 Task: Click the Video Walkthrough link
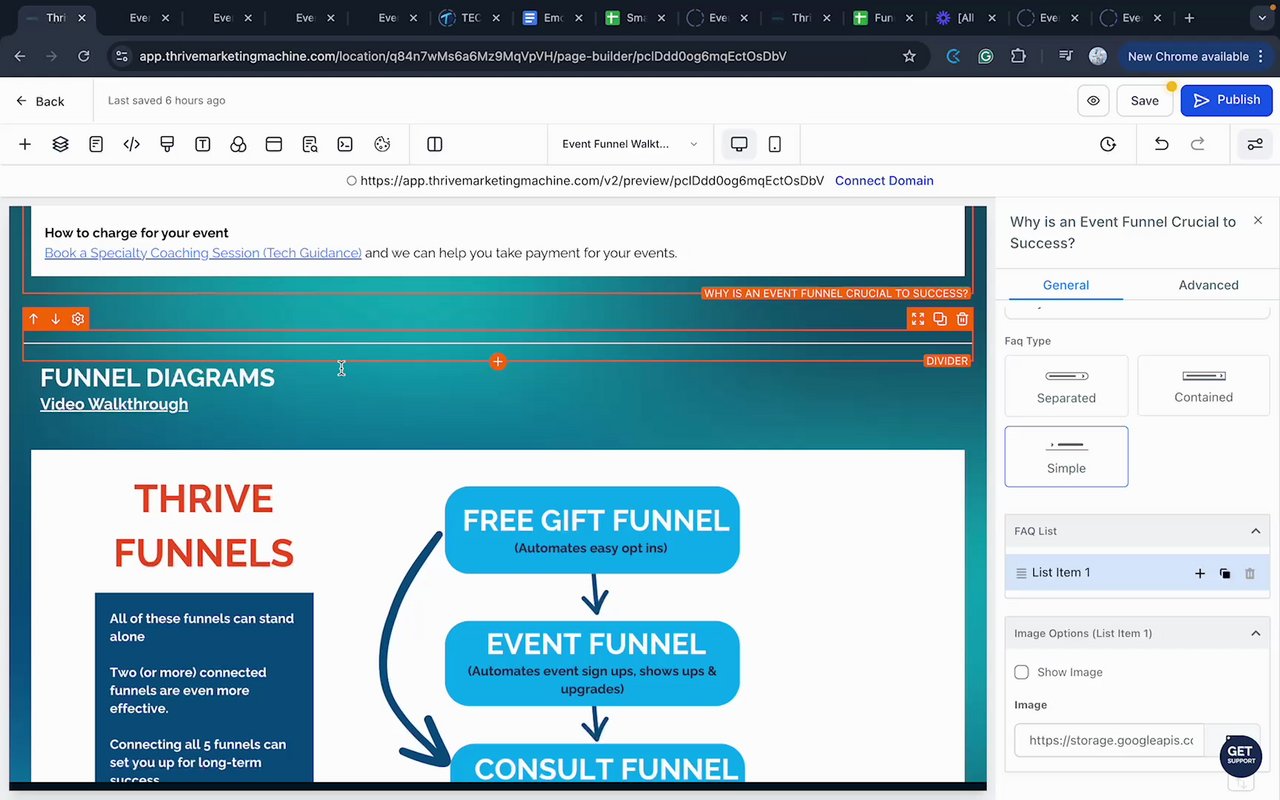[x=114, y=404]
